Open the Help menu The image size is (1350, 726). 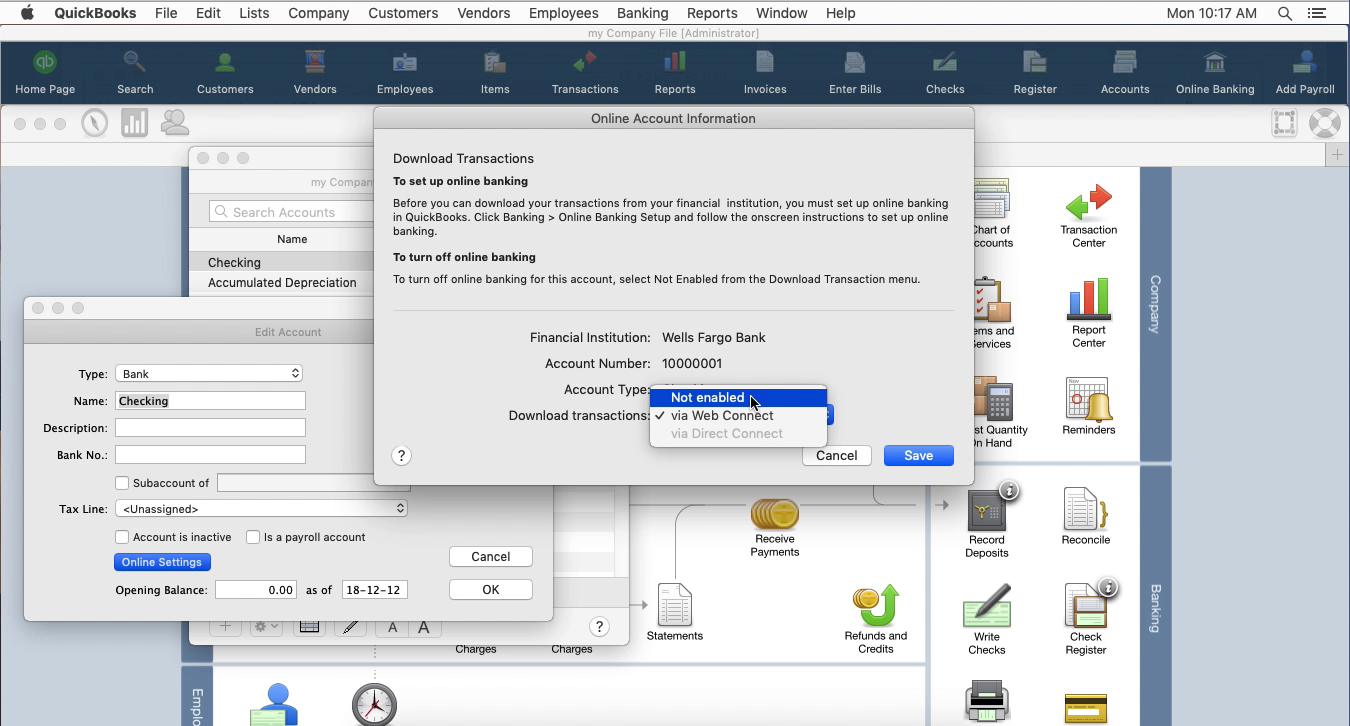point(840,13)
